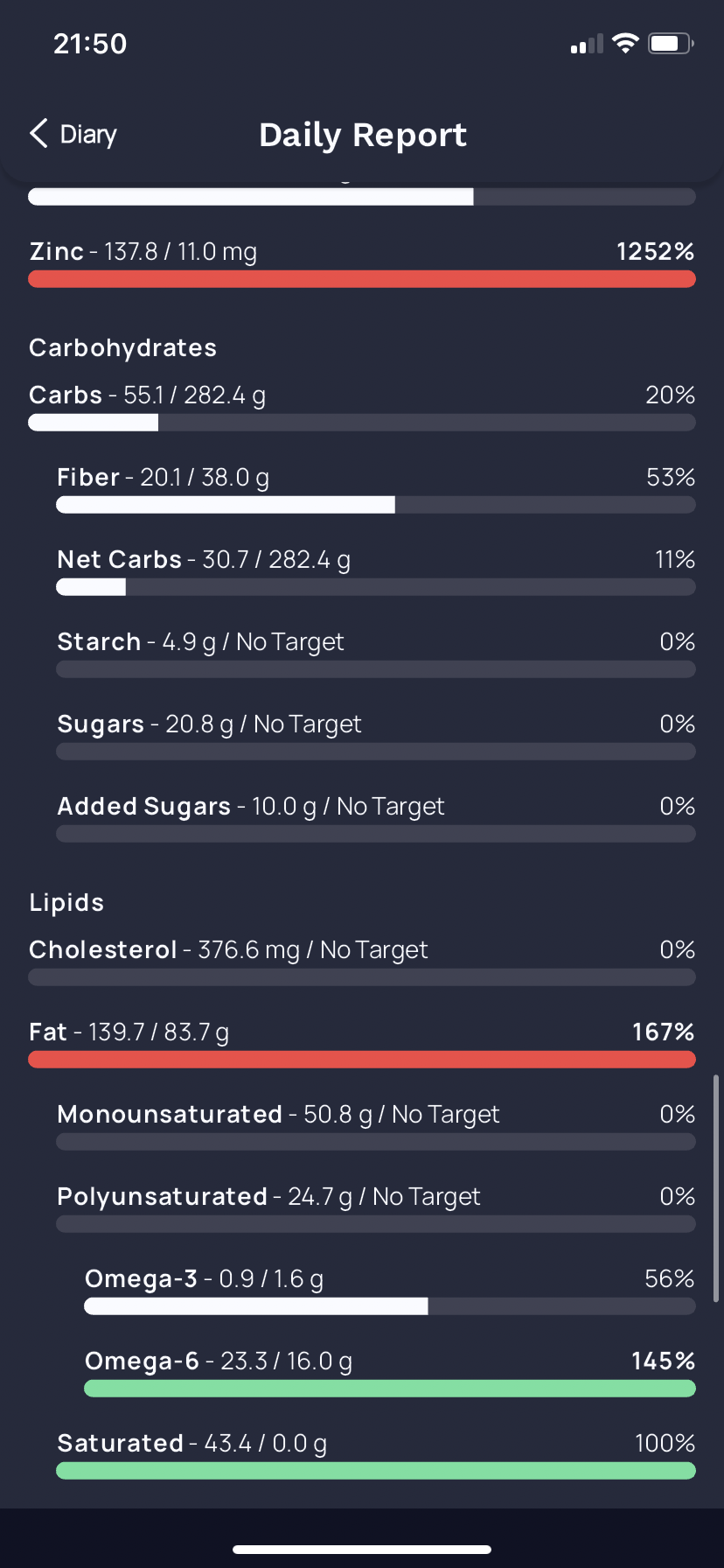
Task: Open the Saturated fat entry
Action: click(376, 1455)
